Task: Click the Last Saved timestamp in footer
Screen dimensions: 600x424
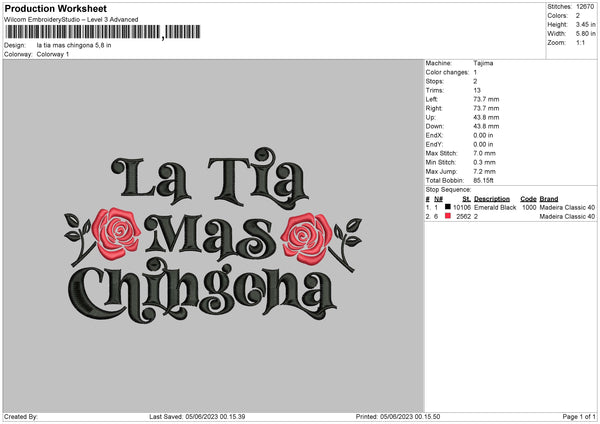Action: coord(197,416)
